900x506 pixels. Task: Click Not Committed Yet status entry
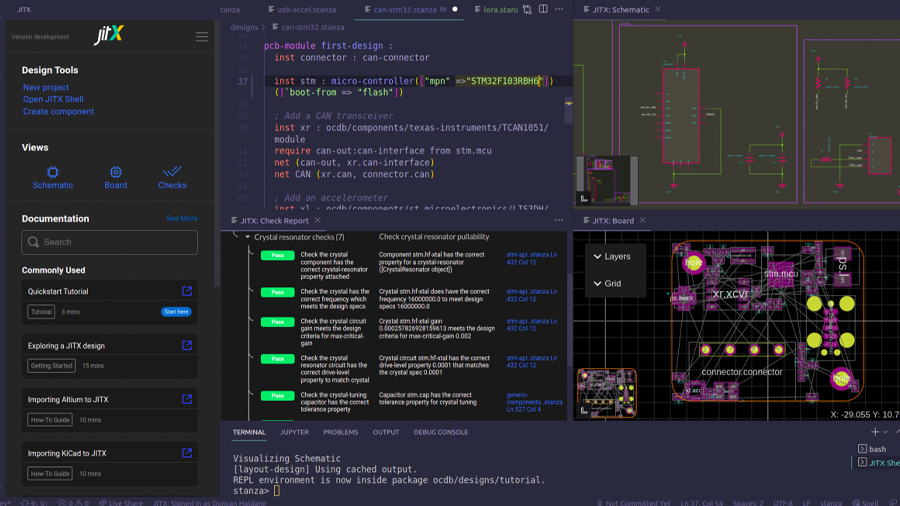pyautogui.click(x=634, y=503)
